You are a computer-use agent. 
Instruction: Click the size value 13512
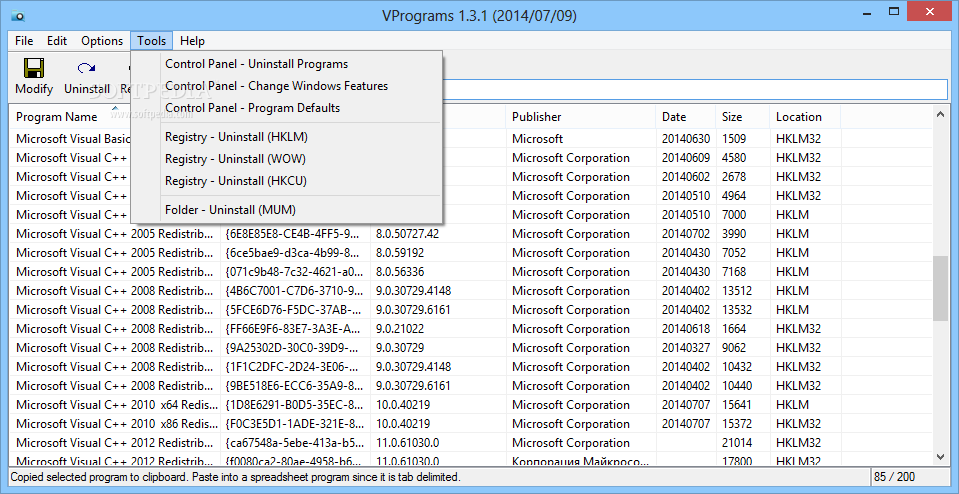point(737,290)
